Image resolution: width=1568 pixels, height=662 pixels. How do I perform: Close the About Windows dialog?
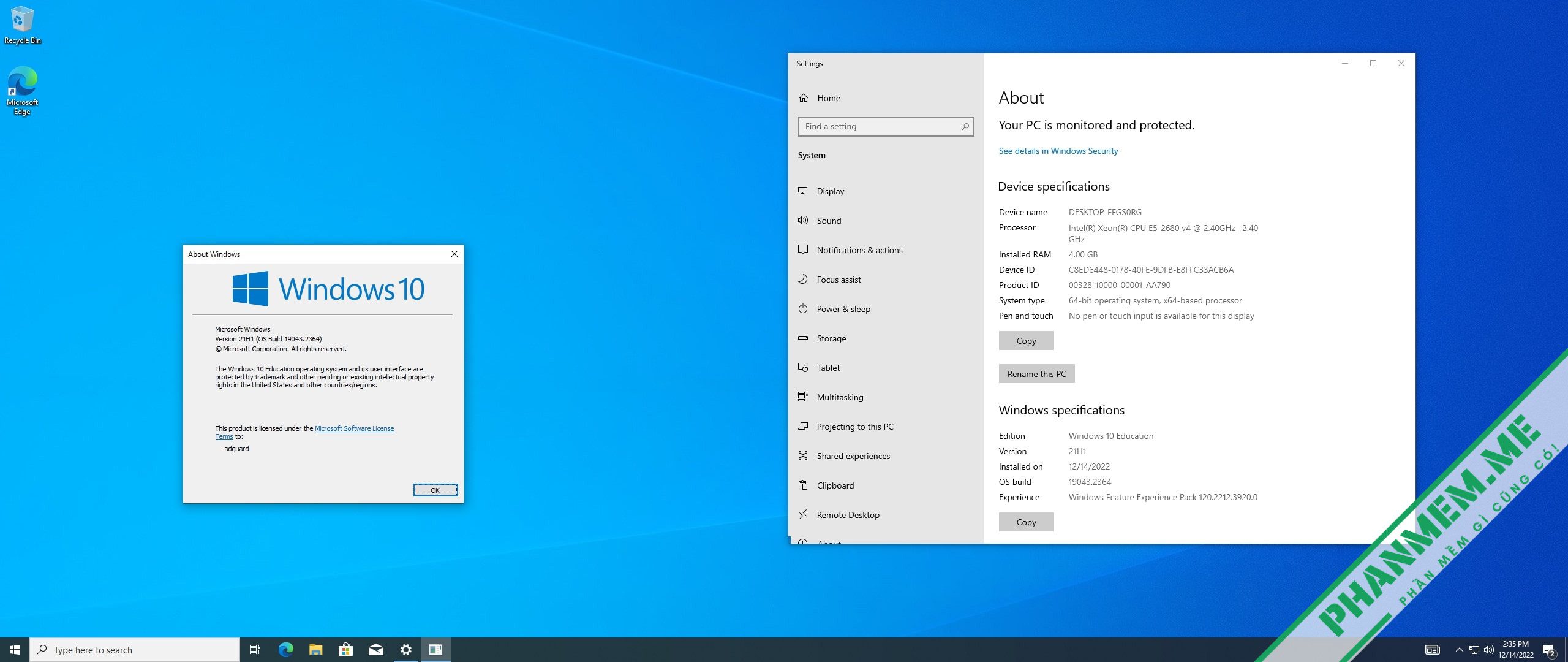tap(454, 254)
